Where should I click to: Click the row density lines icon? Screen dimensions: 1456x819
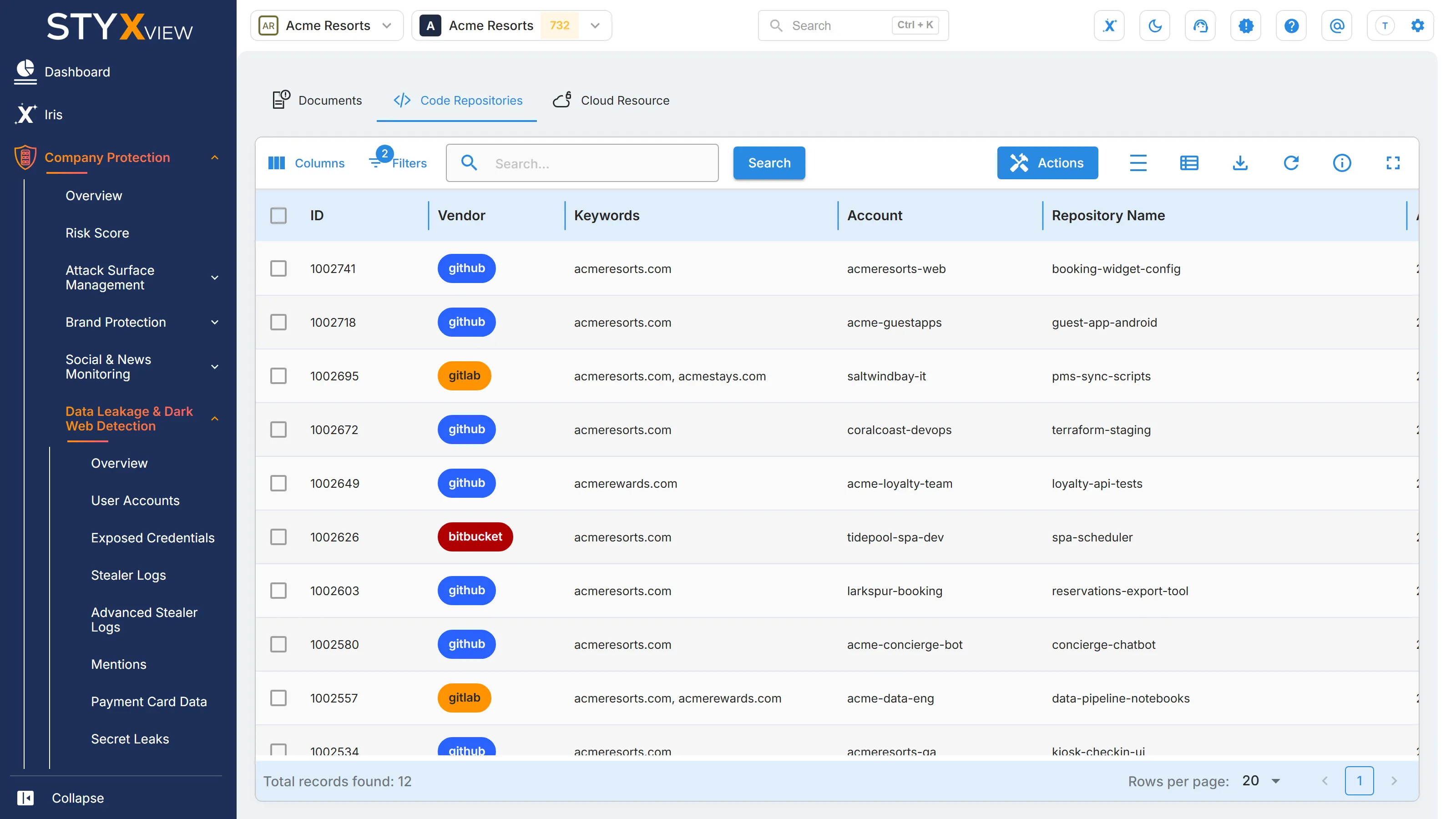click(1138, 163)
